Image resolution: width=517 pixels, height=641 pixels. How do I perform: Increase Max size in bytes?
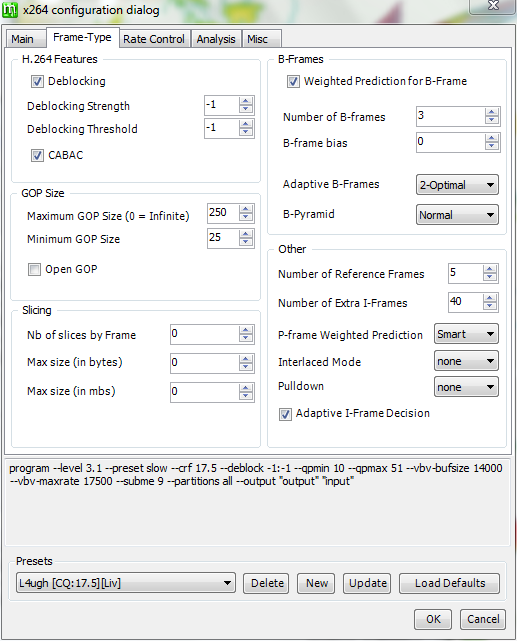coord(246,359)
